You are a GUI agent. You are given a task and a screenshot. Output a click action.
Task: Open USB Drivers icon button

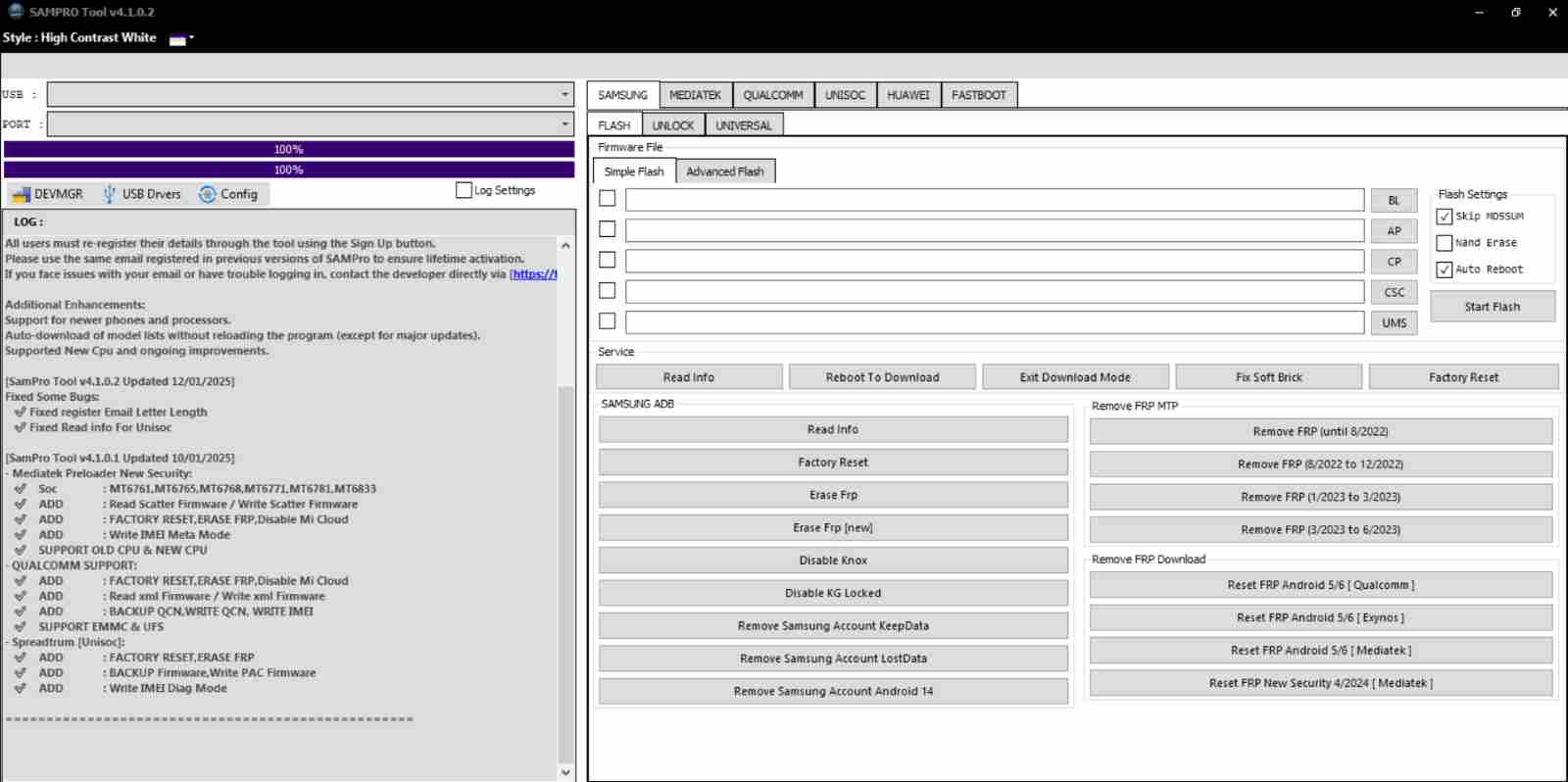110,194
